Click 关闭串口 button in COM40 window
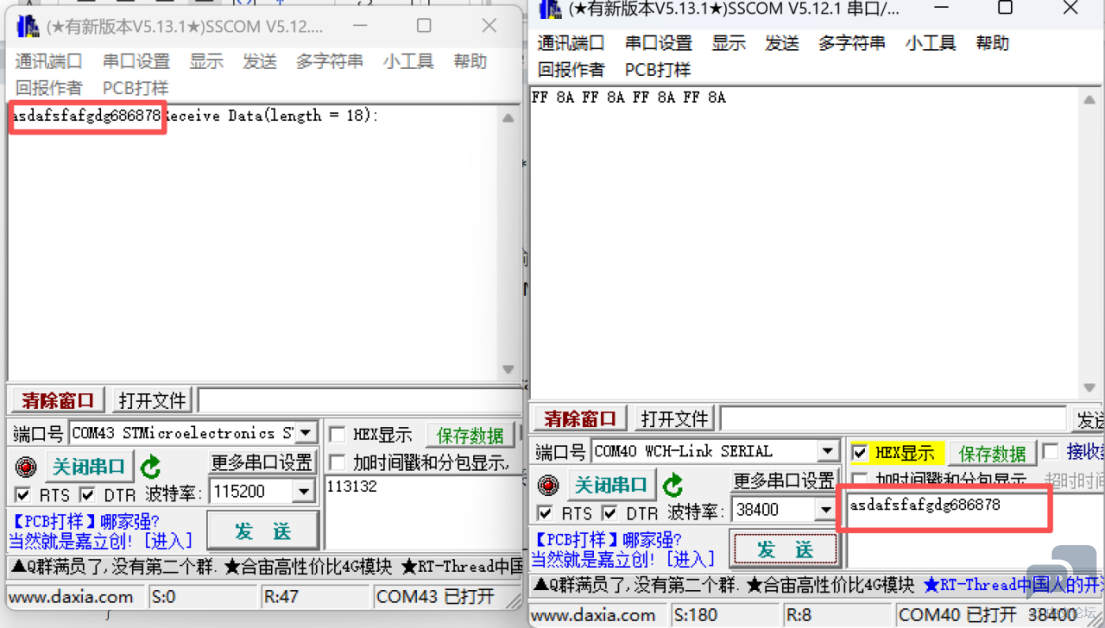This screenshot has width=1105, height=628. (x=610, y=484)
